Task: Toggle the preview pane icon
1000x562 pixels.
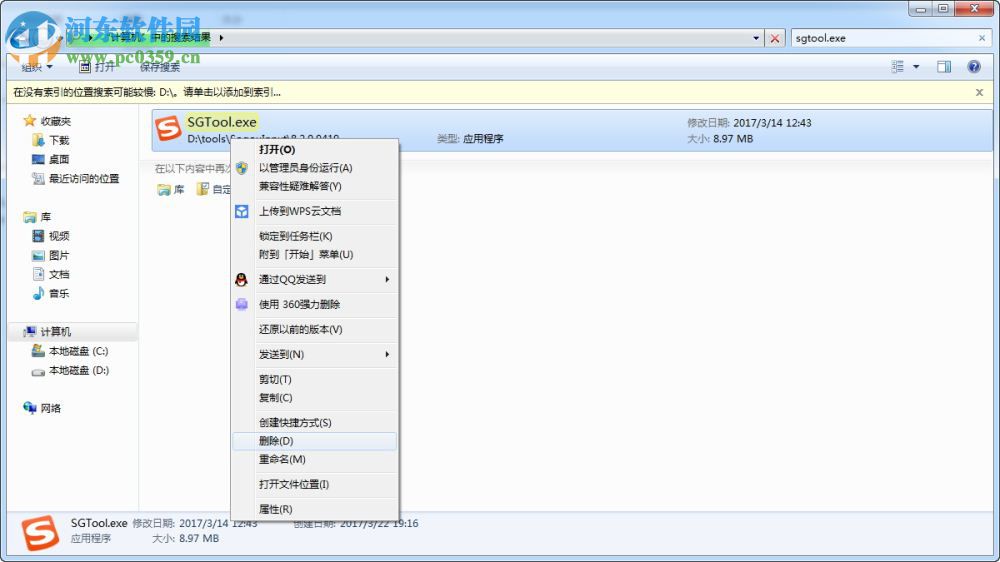Action: tap(944, 66)
